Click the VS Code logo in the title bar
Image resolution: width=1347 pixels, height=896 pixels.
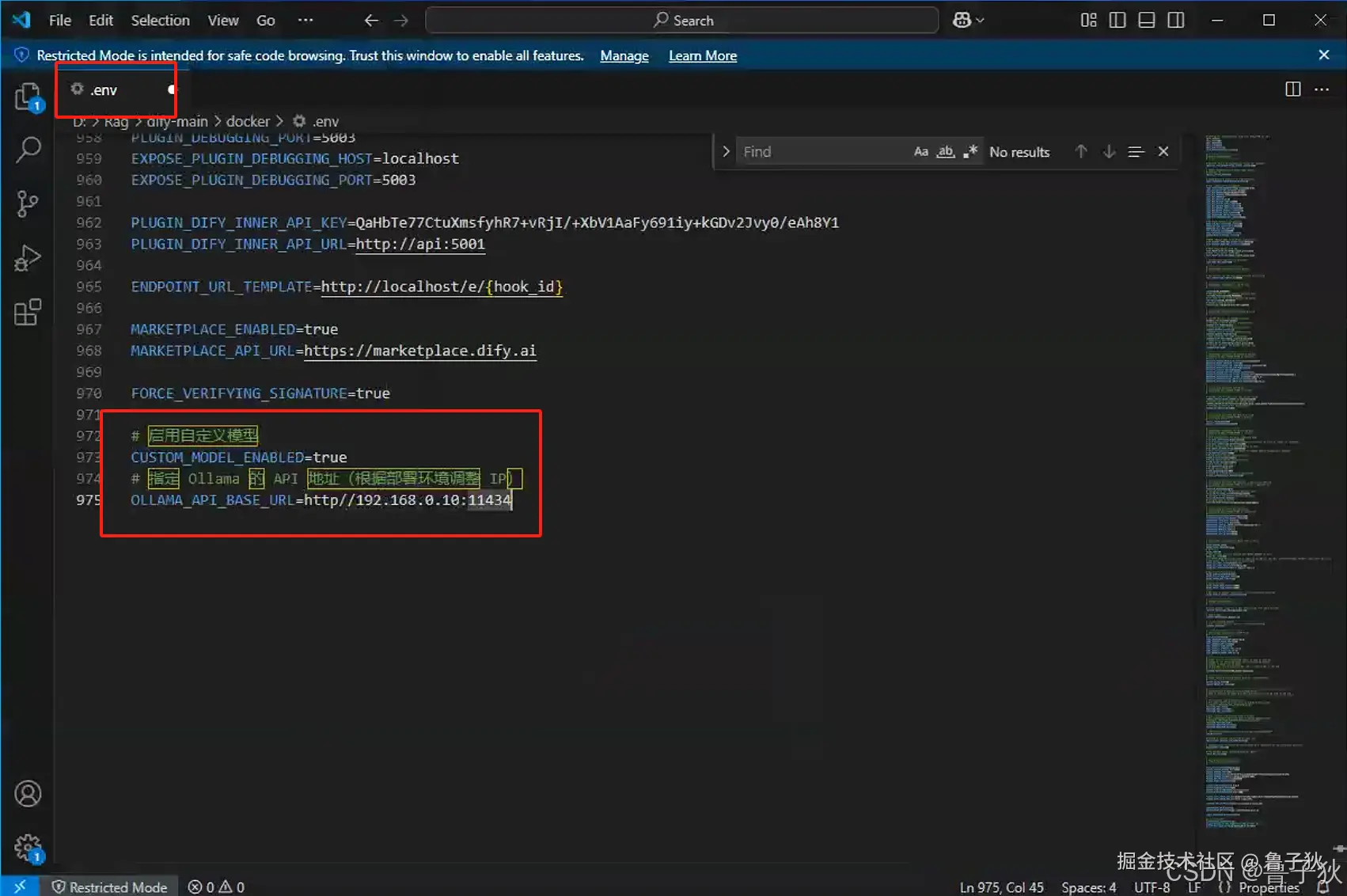(x=21, y=20)
